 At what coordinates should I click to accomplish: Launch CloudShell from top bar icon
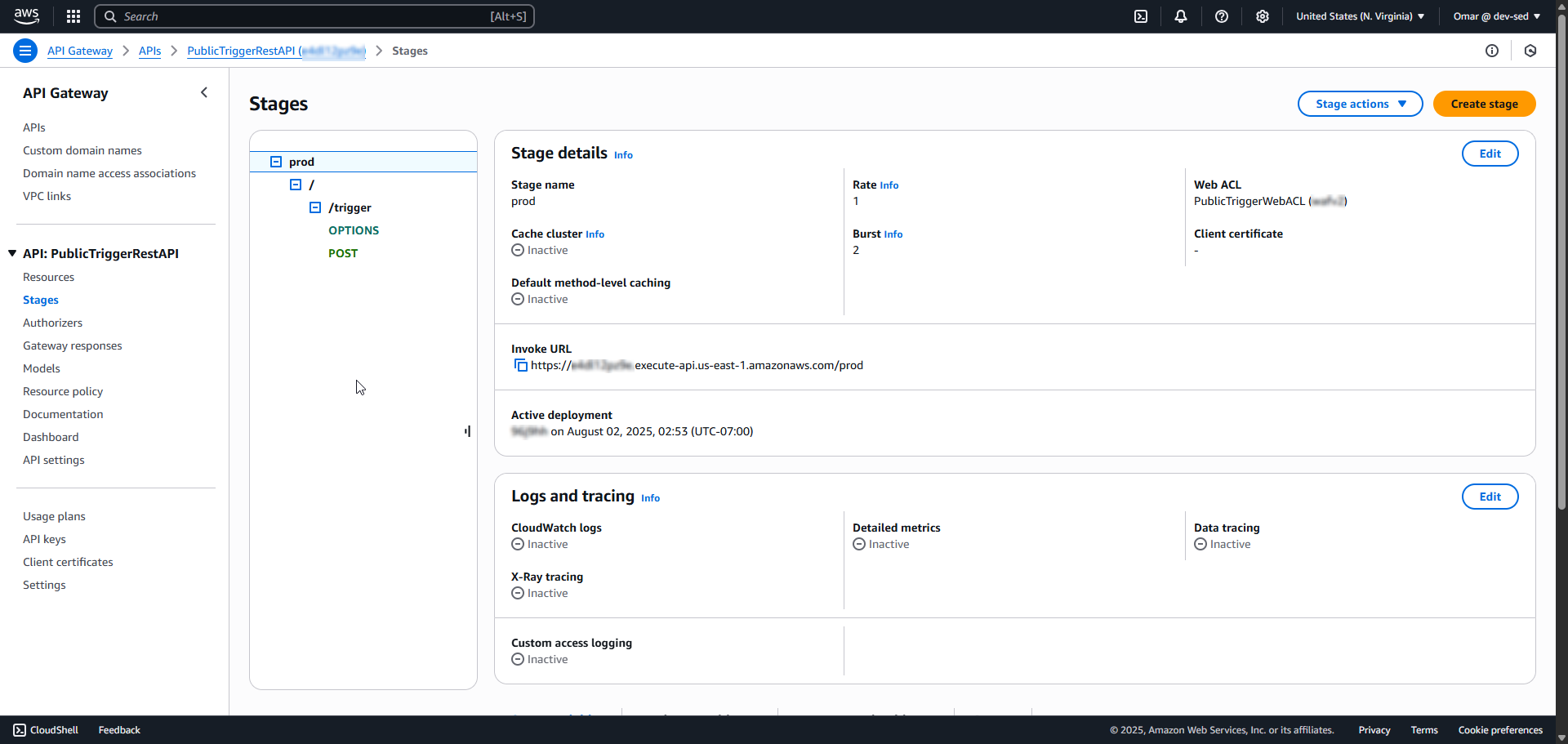(x=1141, y=16)
